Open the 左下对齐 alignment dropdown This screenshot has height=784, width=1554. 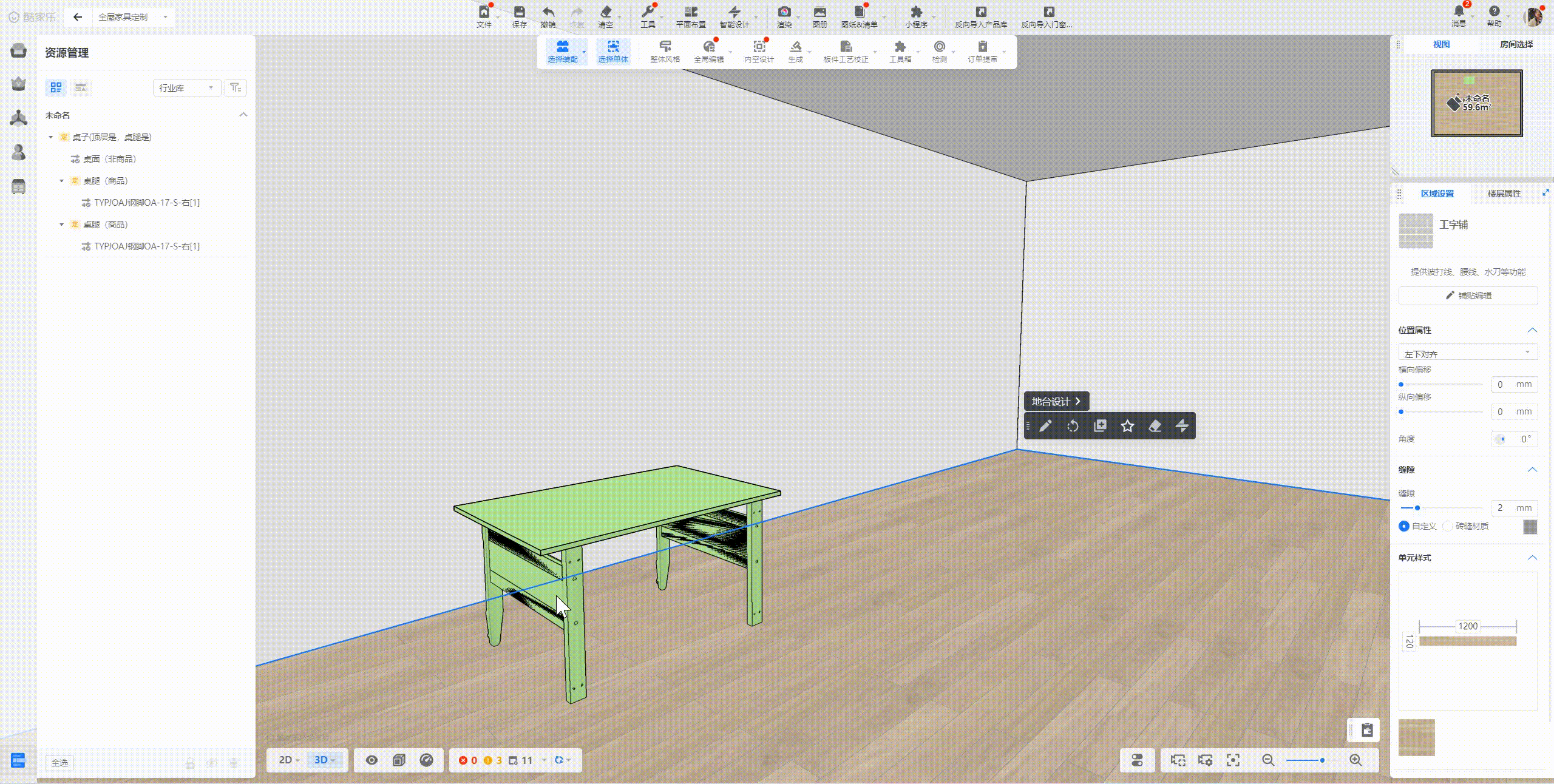(1467, 353)
